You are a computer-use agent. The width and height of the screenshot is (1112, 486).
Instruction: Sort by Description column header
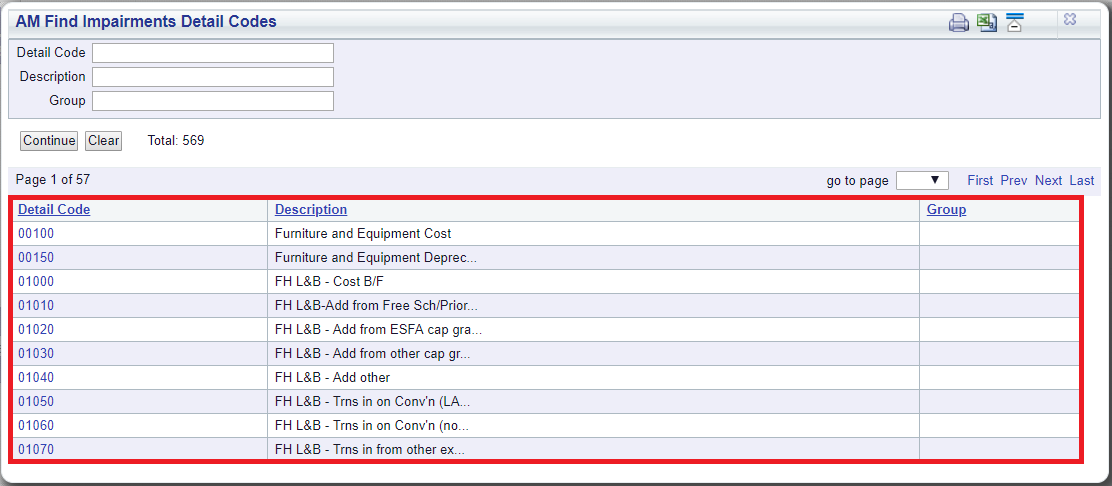pos(311,209)
